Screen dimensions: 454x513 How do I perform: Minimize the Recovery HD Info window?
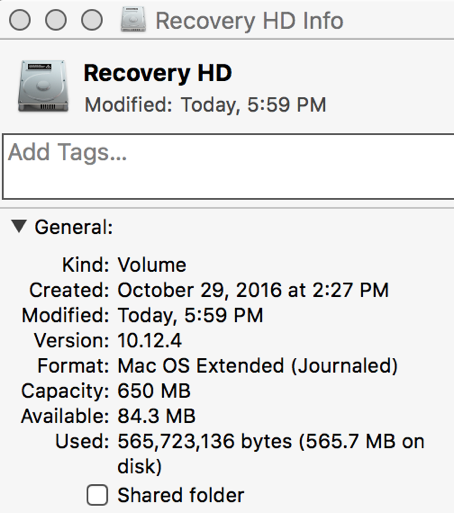click(x=56, y=20)
